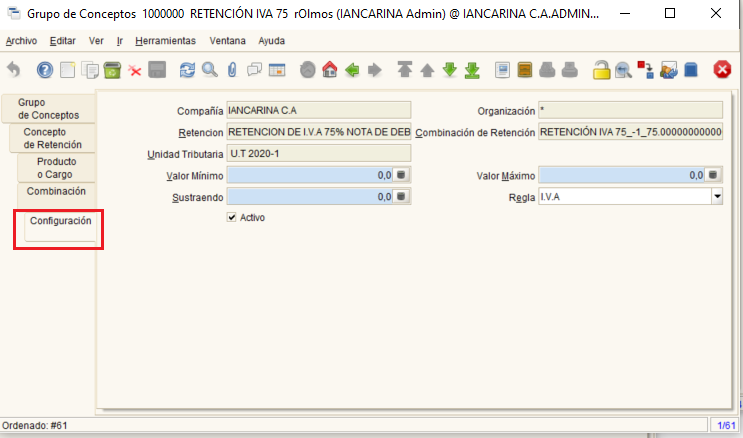Click the active workflows icon

click(x=645, y=70)
